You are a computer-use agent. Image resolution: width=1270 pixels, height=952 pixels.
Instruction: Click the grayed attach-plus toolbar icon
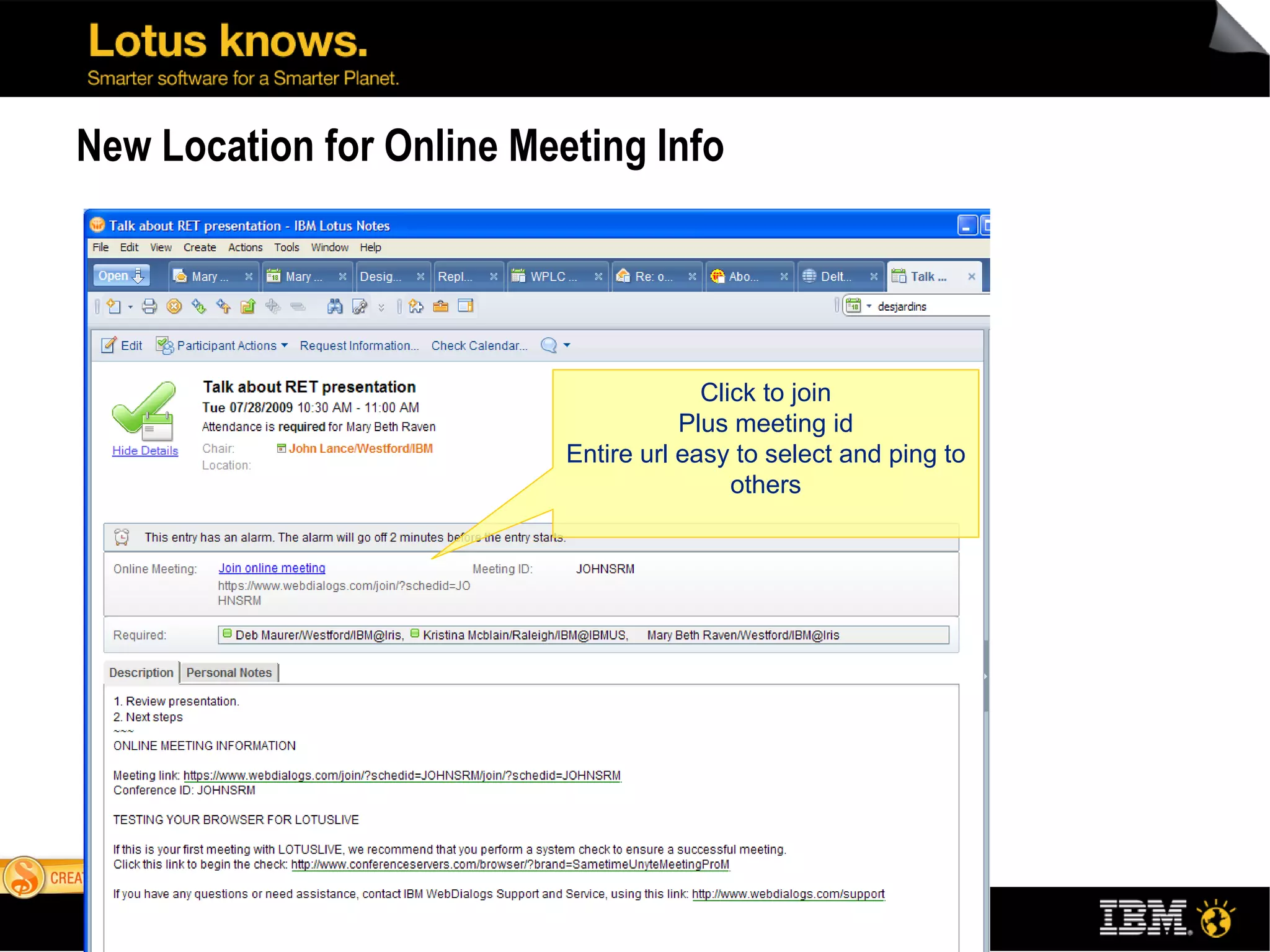(x=273, y=306)
